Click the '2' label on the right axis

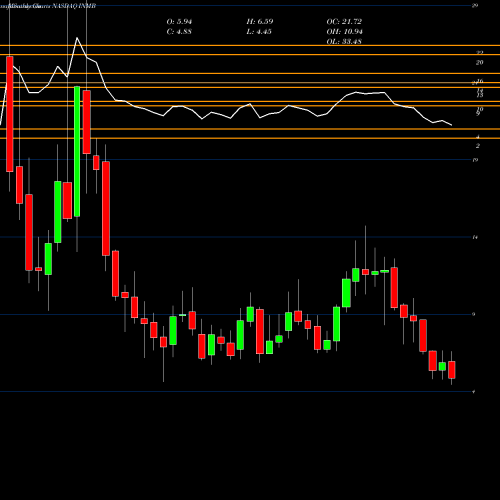click(x=478, y=146)
